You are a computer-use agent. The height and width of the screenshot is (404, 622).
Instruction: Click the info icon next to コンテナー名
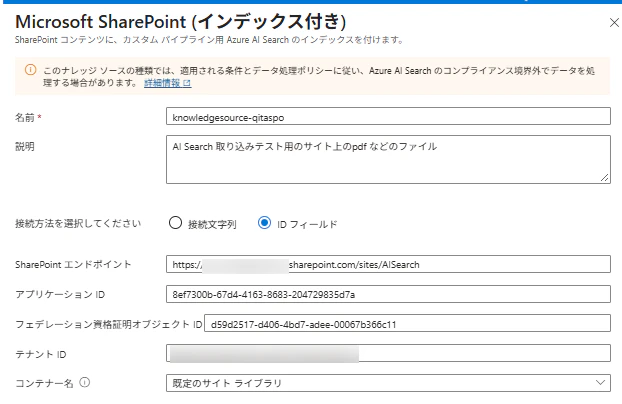tap(84, 382)
